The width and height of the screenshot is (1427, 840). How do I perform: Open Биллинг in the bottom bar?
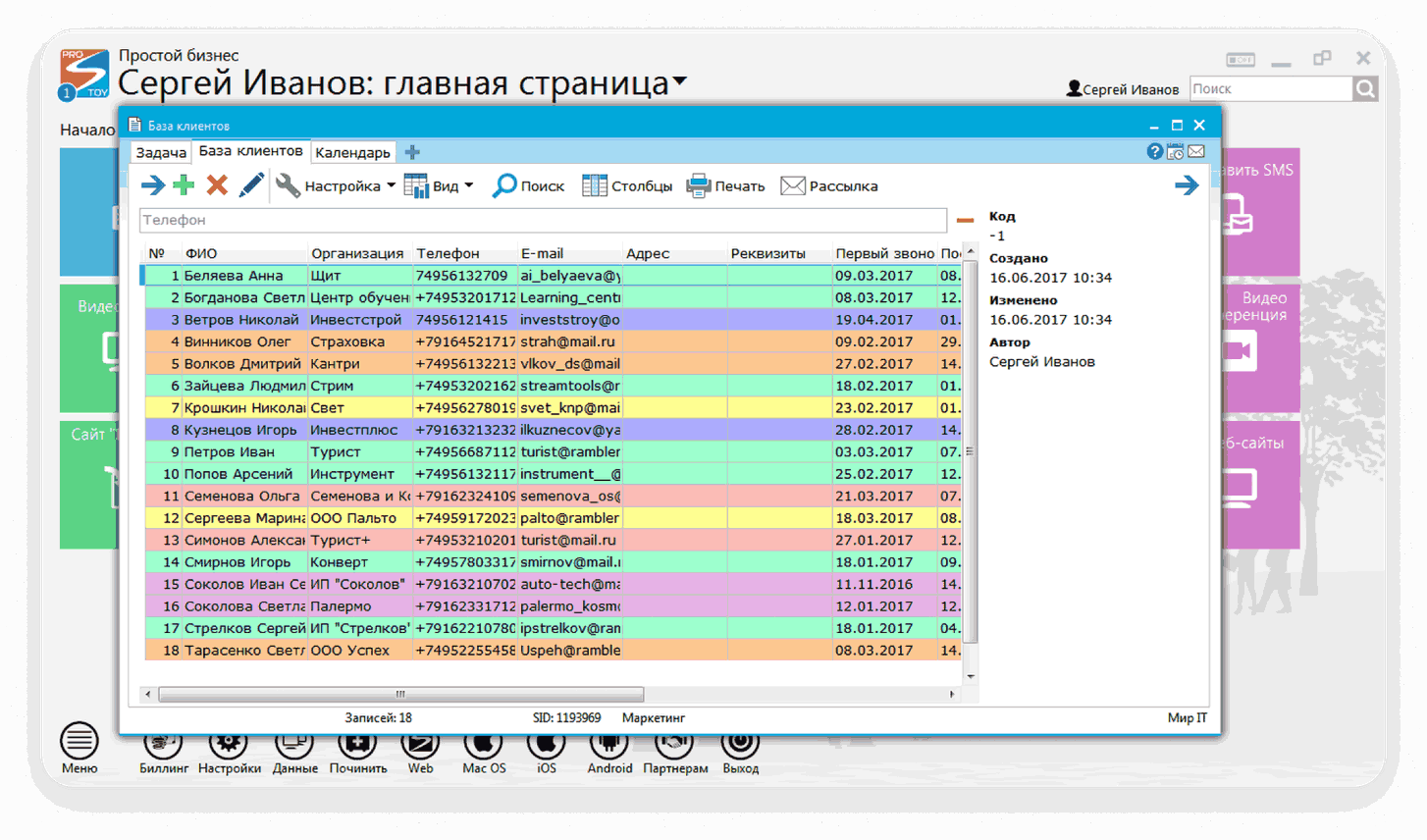pos(163,754)
